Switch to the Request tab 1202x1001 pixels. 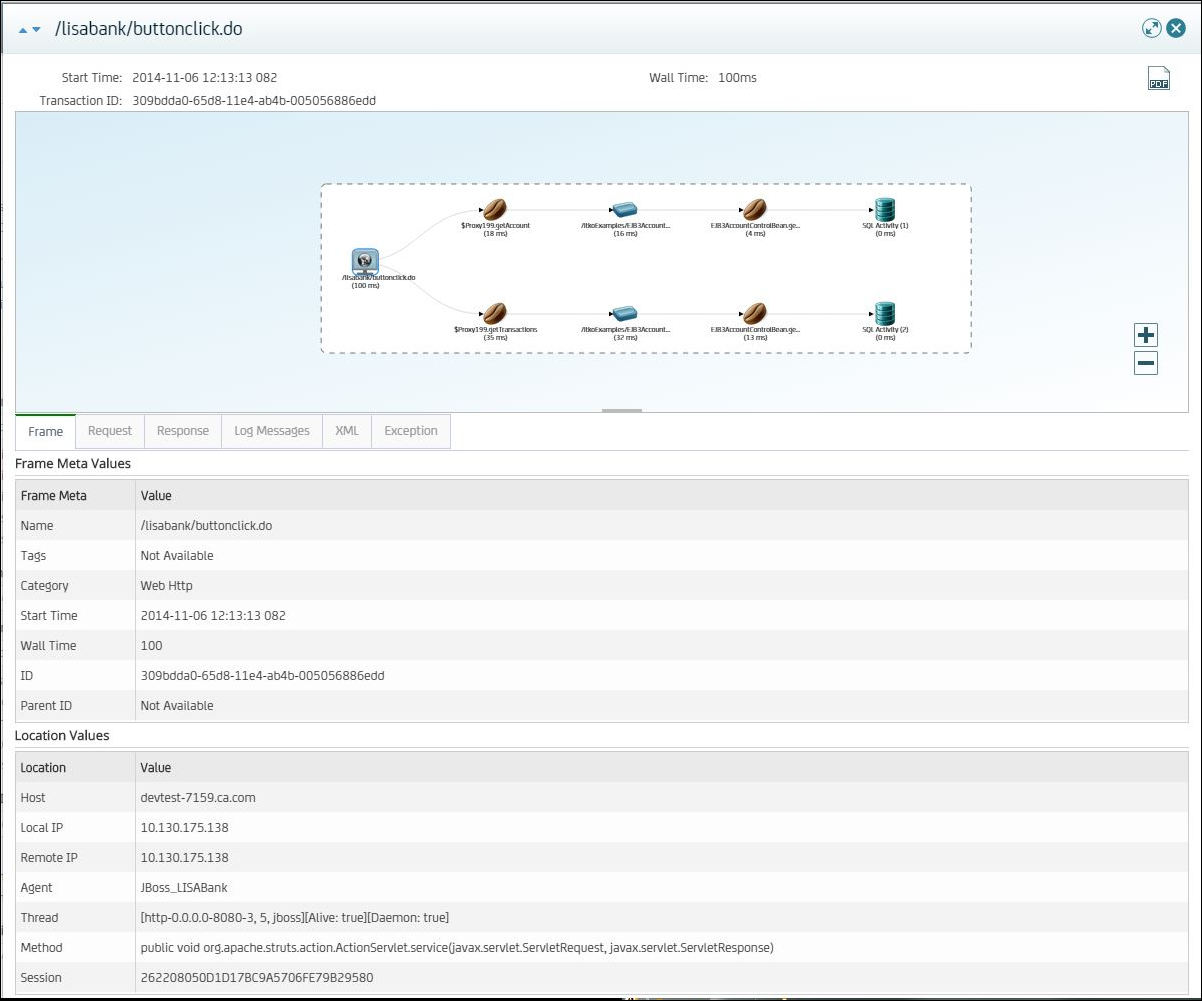tap(109, 431)
